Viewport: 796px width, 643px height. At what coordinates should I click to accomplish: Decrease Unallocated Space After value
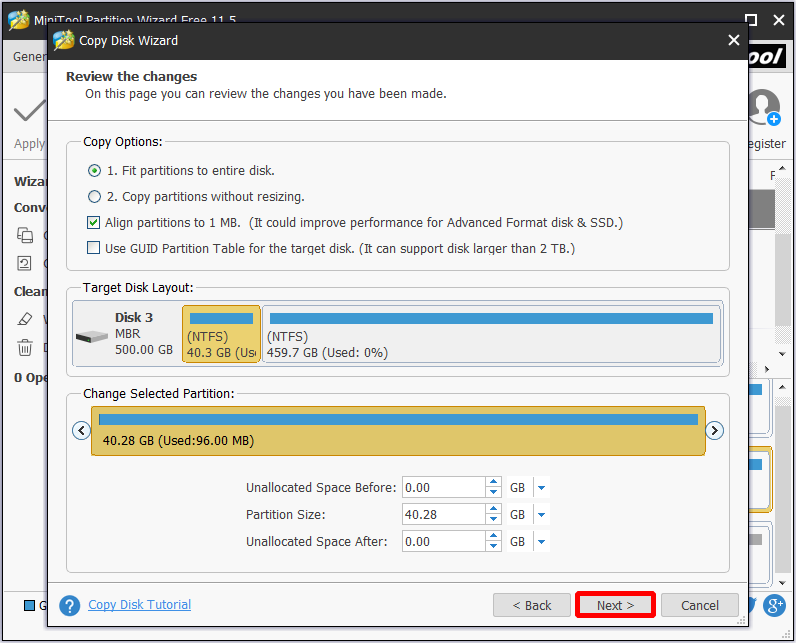[493, 547]
